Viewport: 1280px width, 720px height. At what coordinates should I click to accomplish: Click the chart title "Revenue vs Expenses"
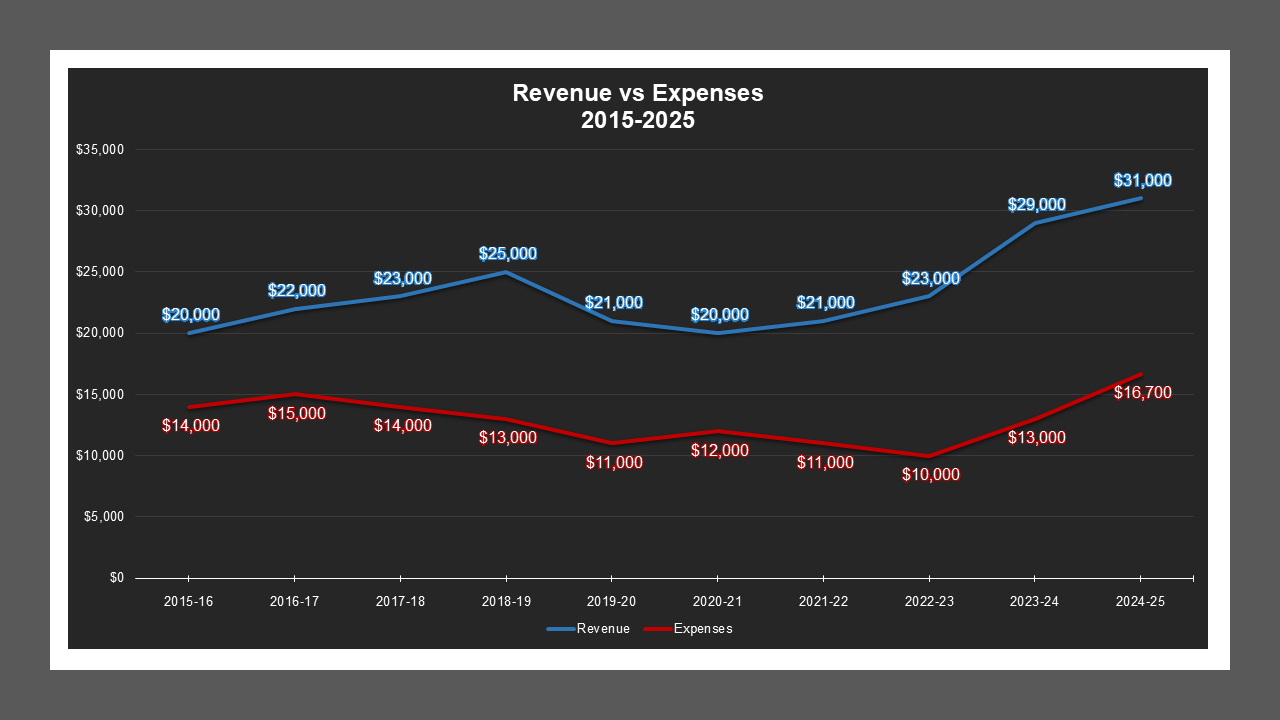[637, 93]
